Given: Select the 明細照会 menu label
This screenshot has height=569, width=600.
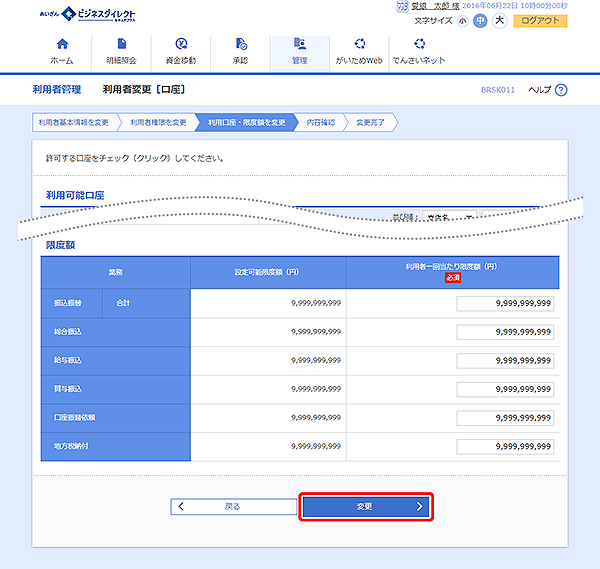Looking at the screenshot, I should (121, 60).
